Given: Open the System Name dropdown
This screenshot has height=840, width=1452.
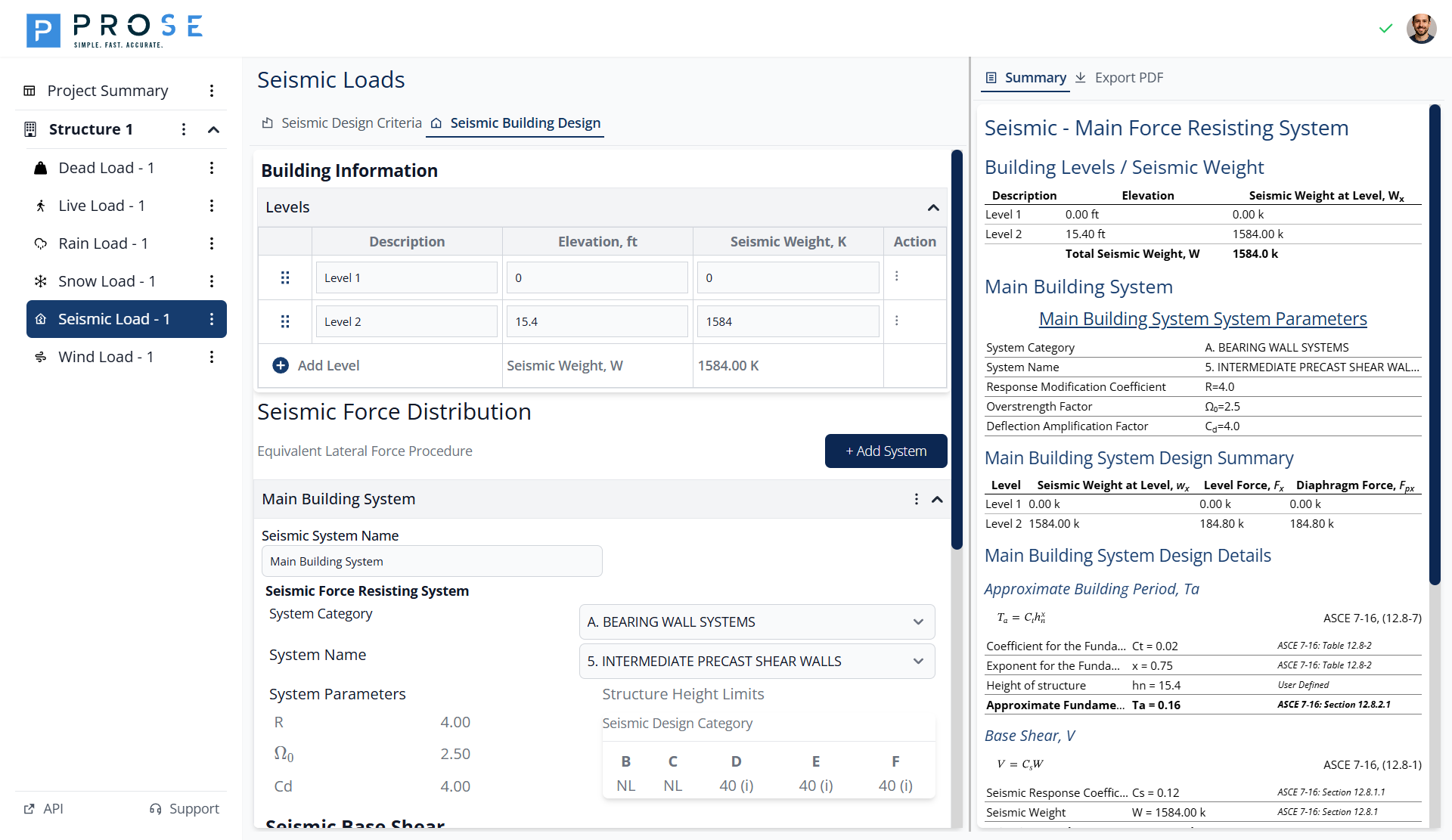Looking at the screenshot, I should [x=756, y=661].
